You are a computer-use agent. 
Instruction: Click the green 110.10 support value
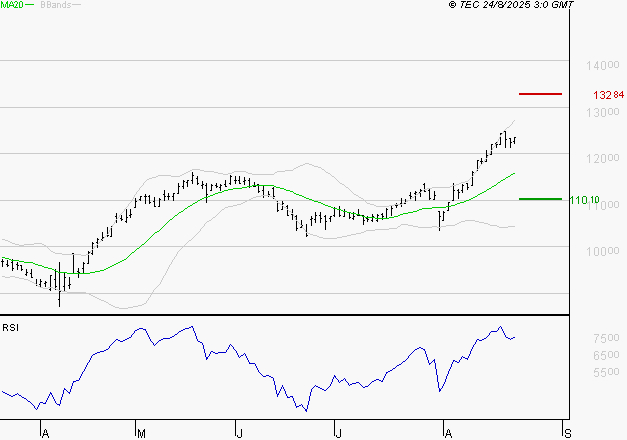tap(585, 200)
